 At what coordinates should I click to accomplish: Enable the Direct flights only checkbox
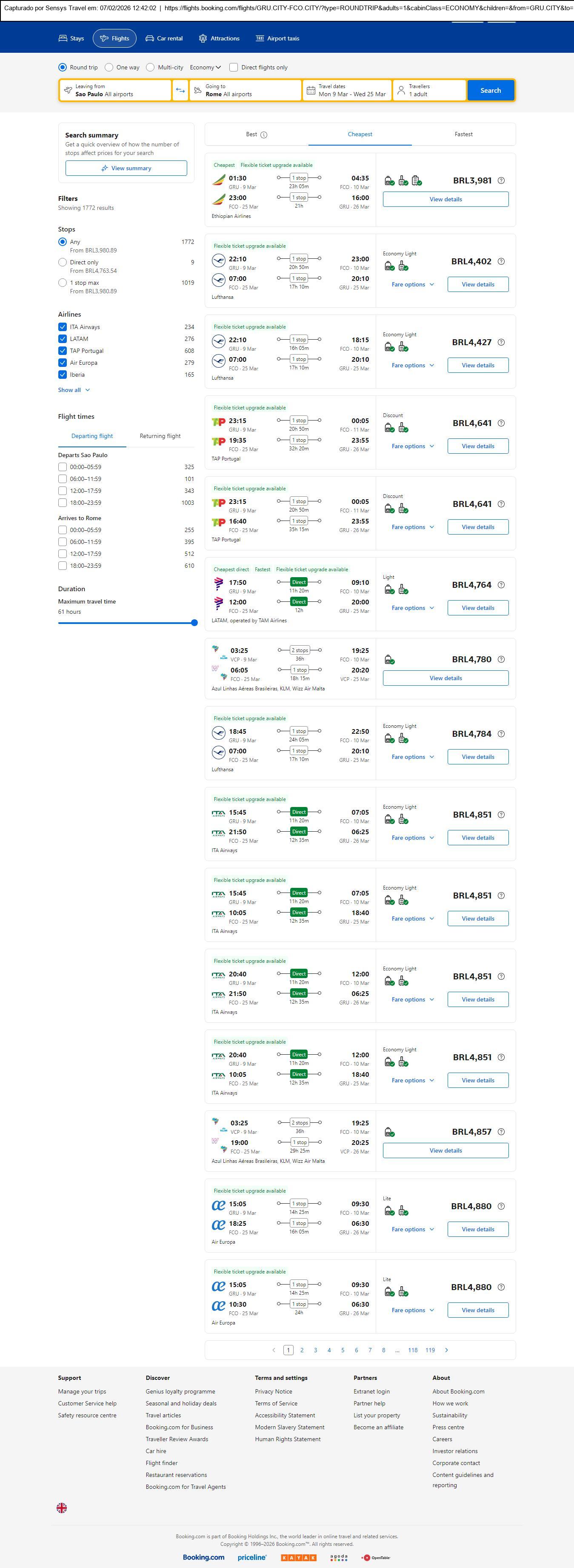234,68
